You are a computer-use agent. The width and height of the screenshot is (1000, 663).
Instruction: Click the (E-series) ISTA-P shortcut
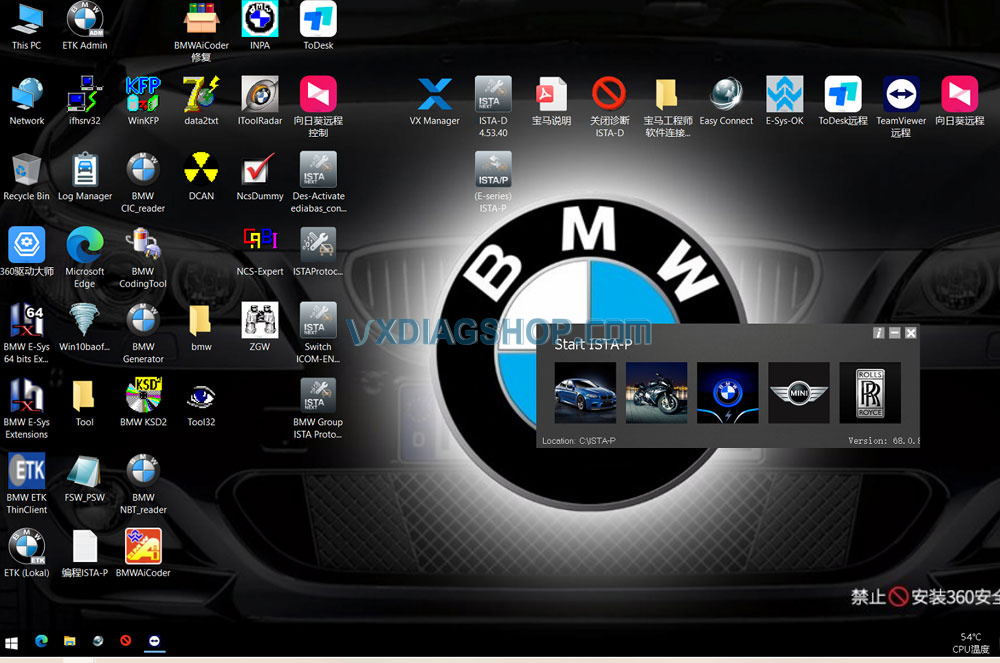pos(493,172)
